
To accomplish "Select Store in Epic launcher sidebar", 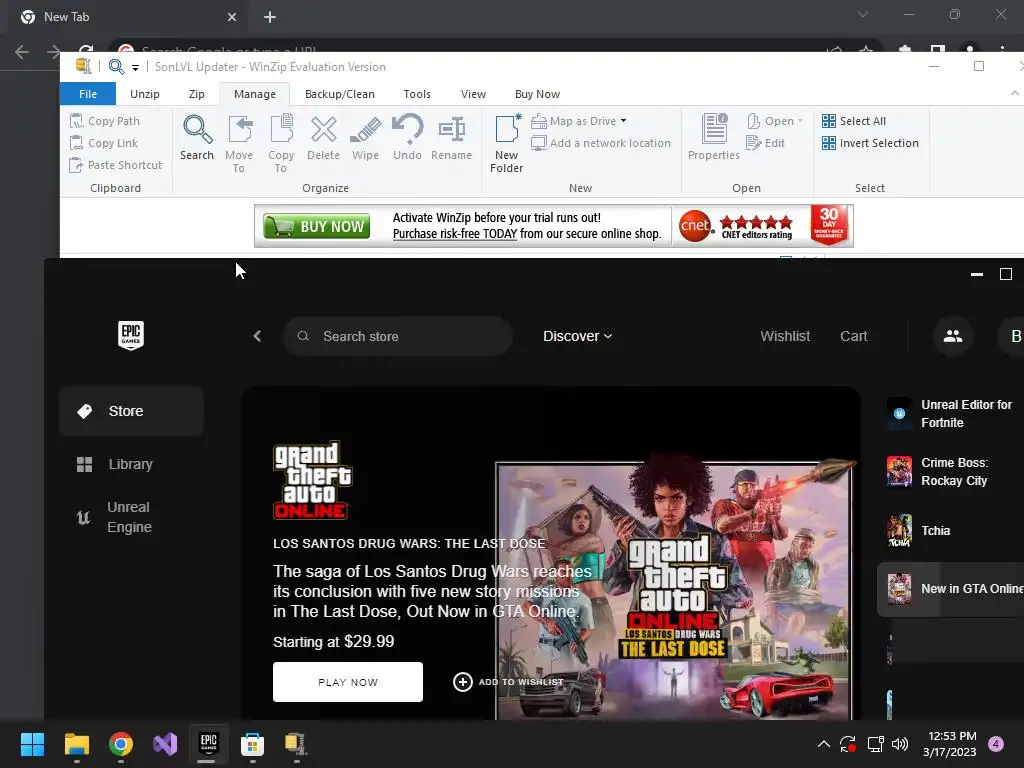I will pos(131,411).
